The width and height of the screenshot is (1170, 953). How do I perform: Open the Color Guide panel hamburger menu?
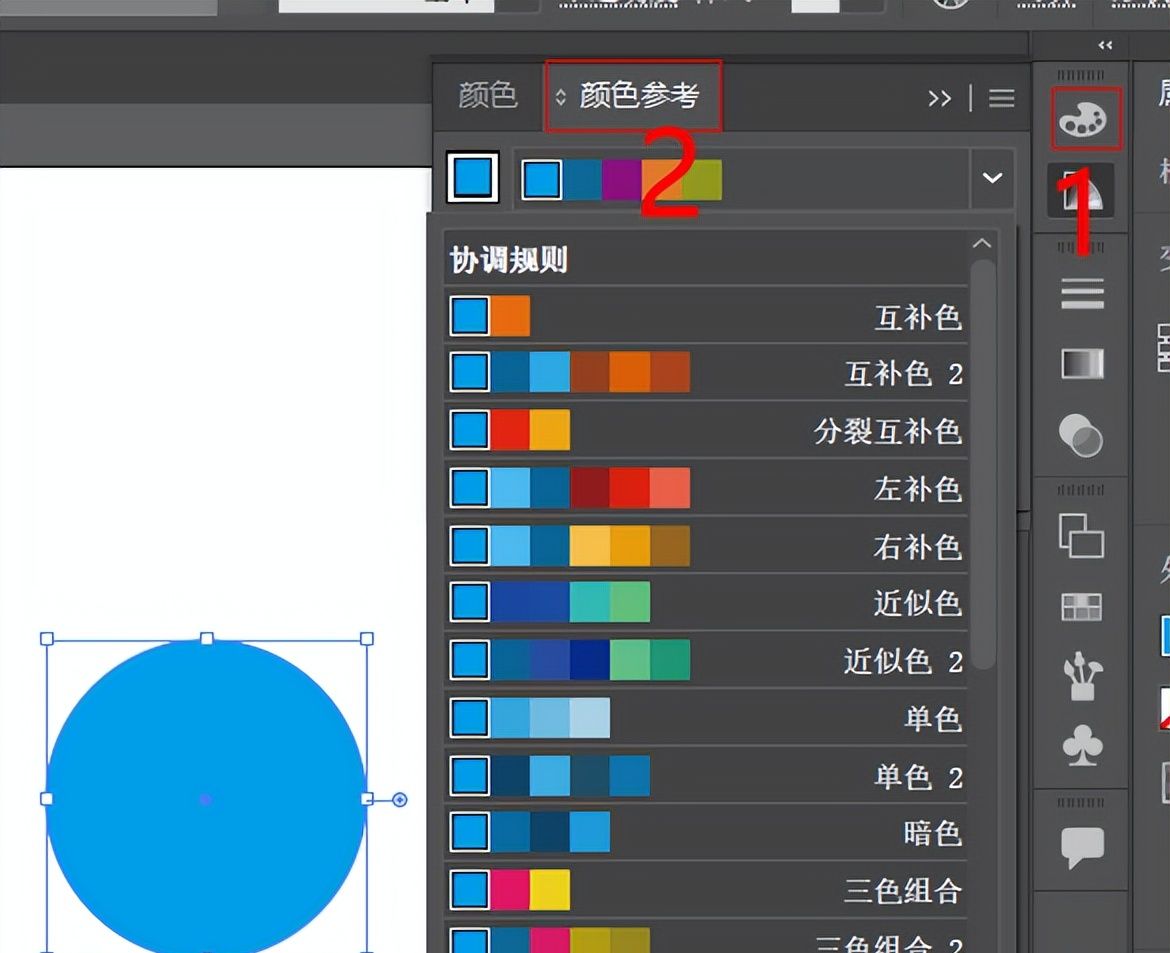pos(1001,98)
